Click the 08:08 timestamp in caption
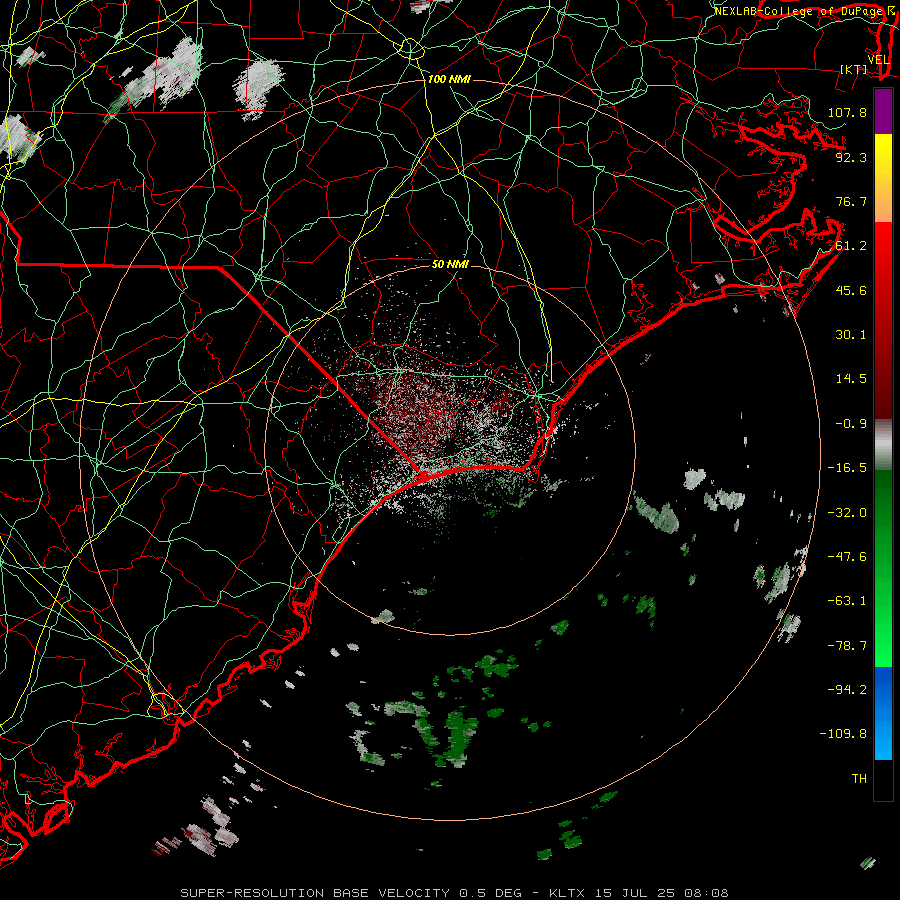 [708, 893]
